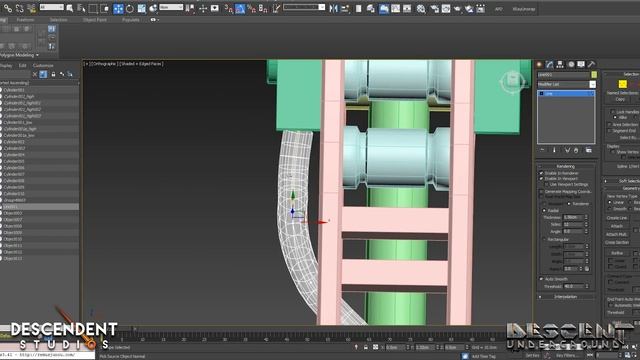Click the Copy named selection button

tap(620, 99)
